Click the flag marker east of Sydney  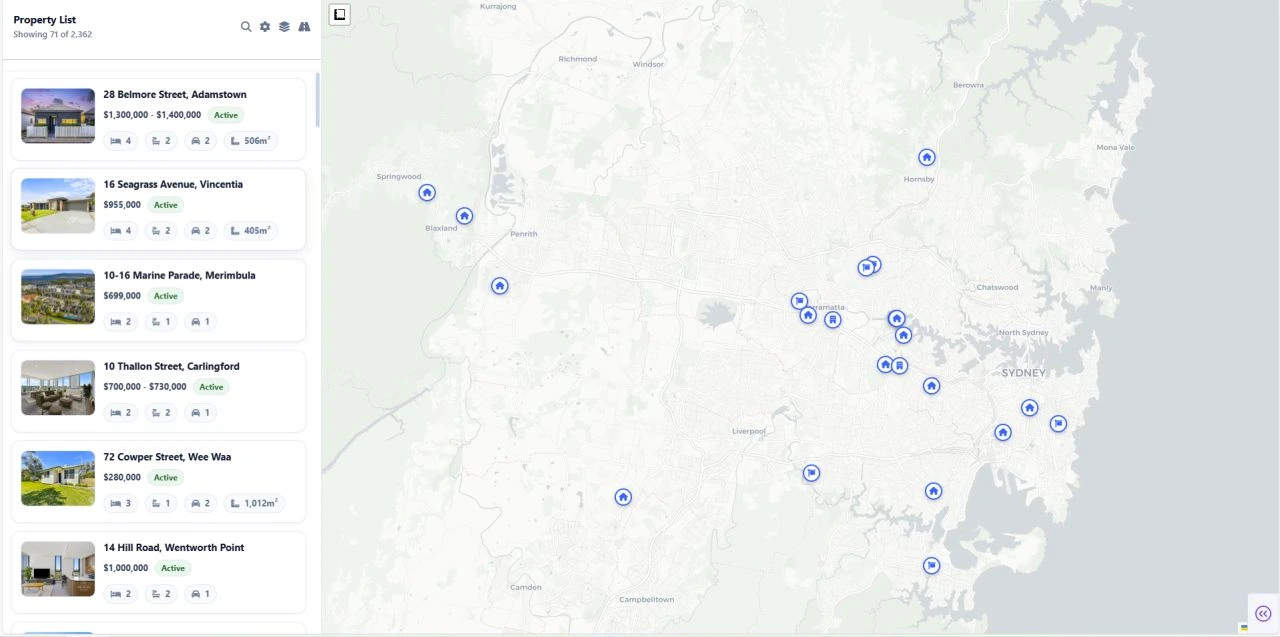(x=1058, y=424)
